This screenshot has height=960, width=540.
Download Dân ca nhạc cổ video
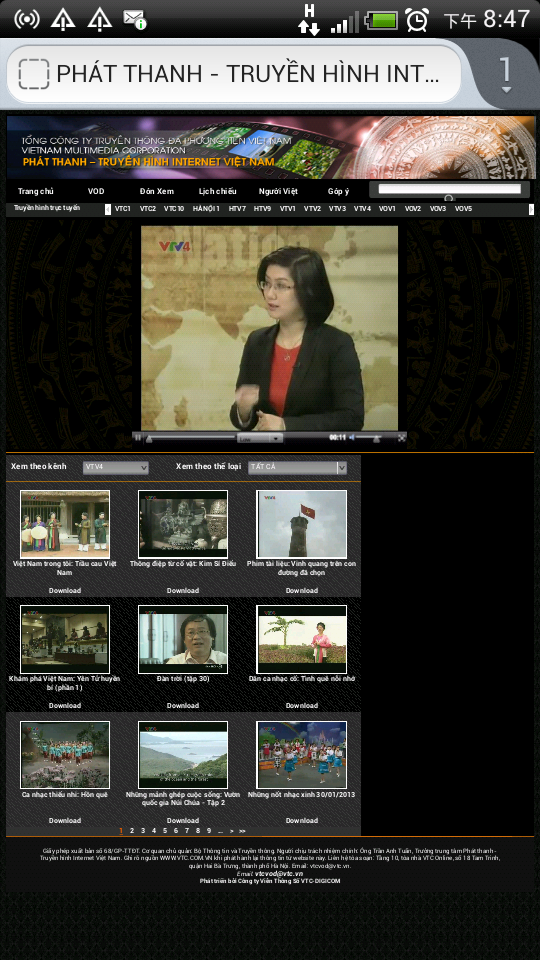(301, 706)
